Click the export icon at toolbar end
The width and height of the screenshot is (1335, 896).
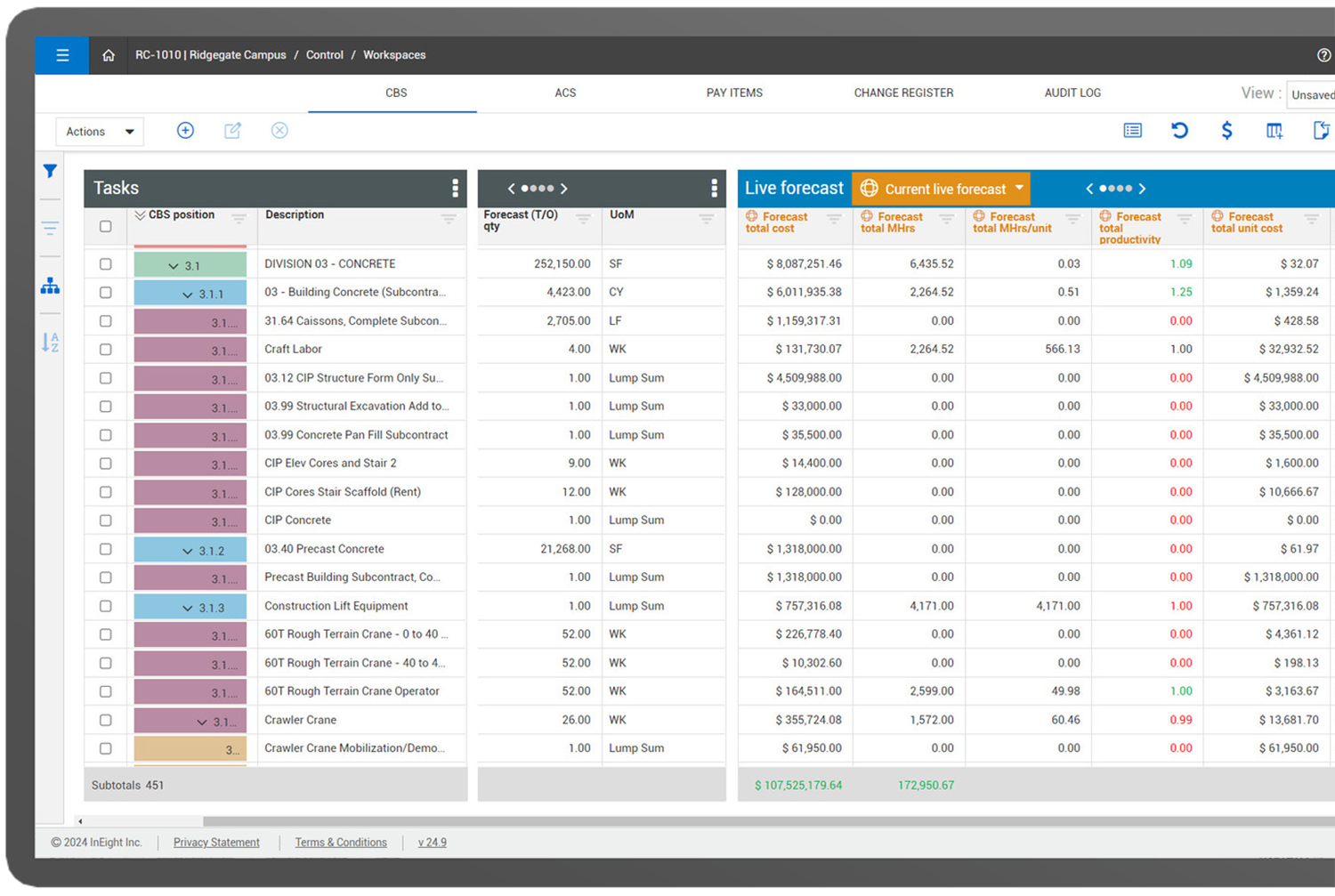click(x=1322, y=131)
